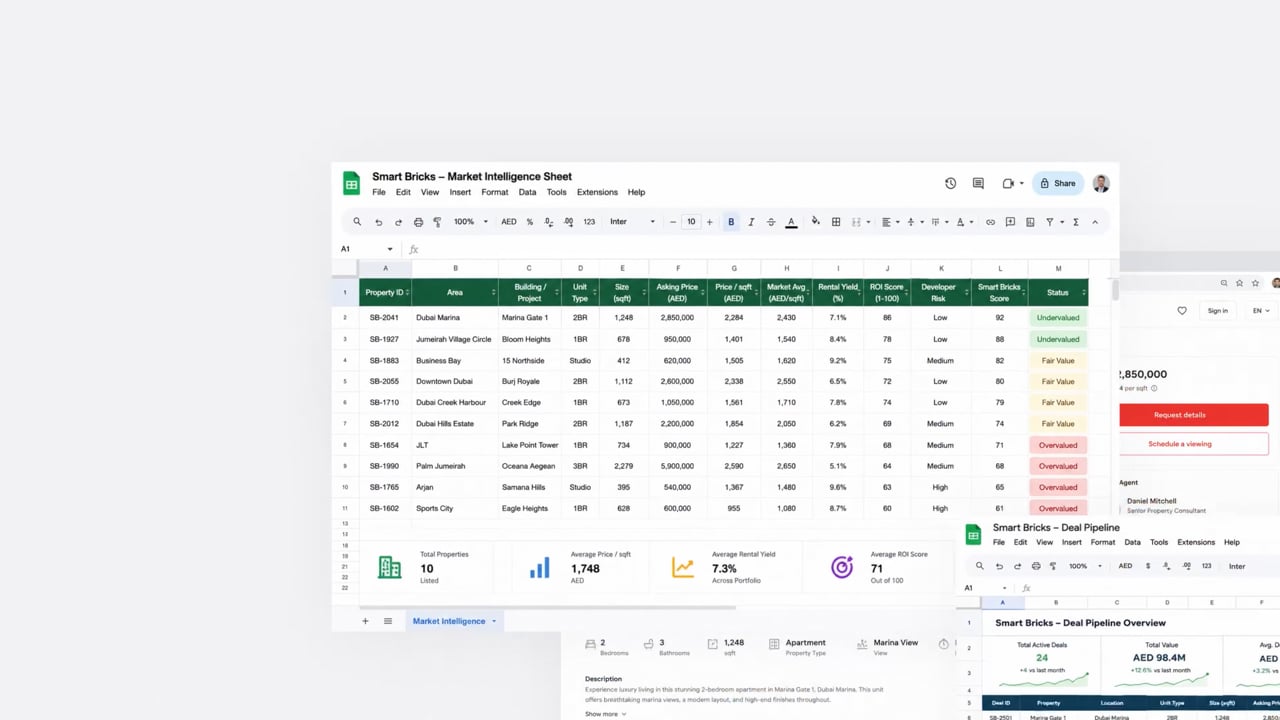Search menus in Deal Pipeline toolbar
The image size is (1280, 720).
pyautogui.click(x=979, y=566)
